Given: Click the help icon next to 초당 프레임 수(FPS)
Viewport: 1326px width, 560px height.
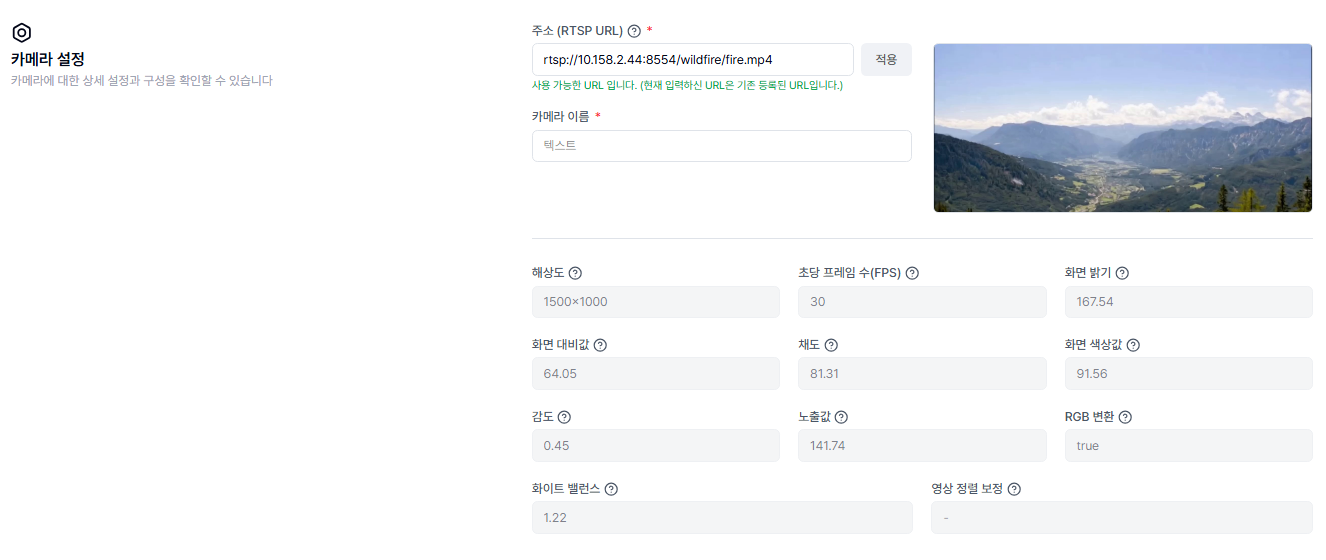Looking at the screenshot, I should (x=912, y=273).
